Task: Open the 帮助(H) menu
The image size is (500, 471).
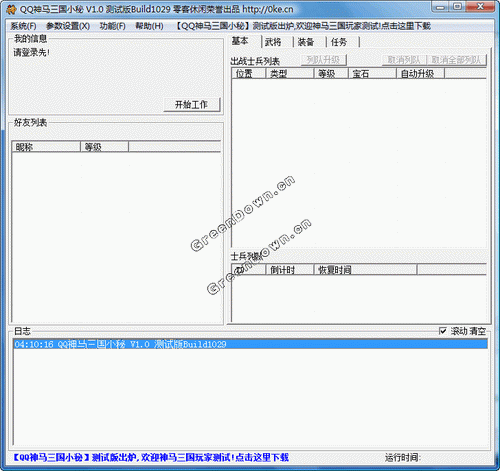Action: coord(149,26)
